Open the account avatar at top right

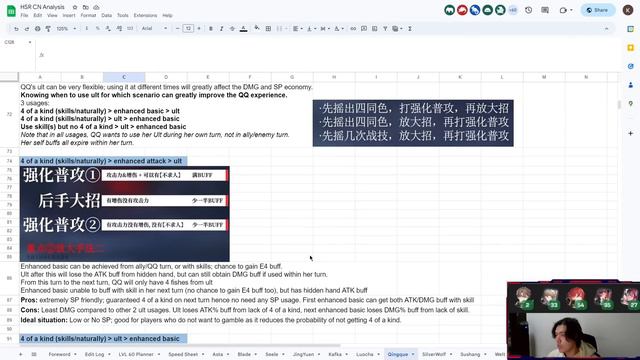click(628, 10)
